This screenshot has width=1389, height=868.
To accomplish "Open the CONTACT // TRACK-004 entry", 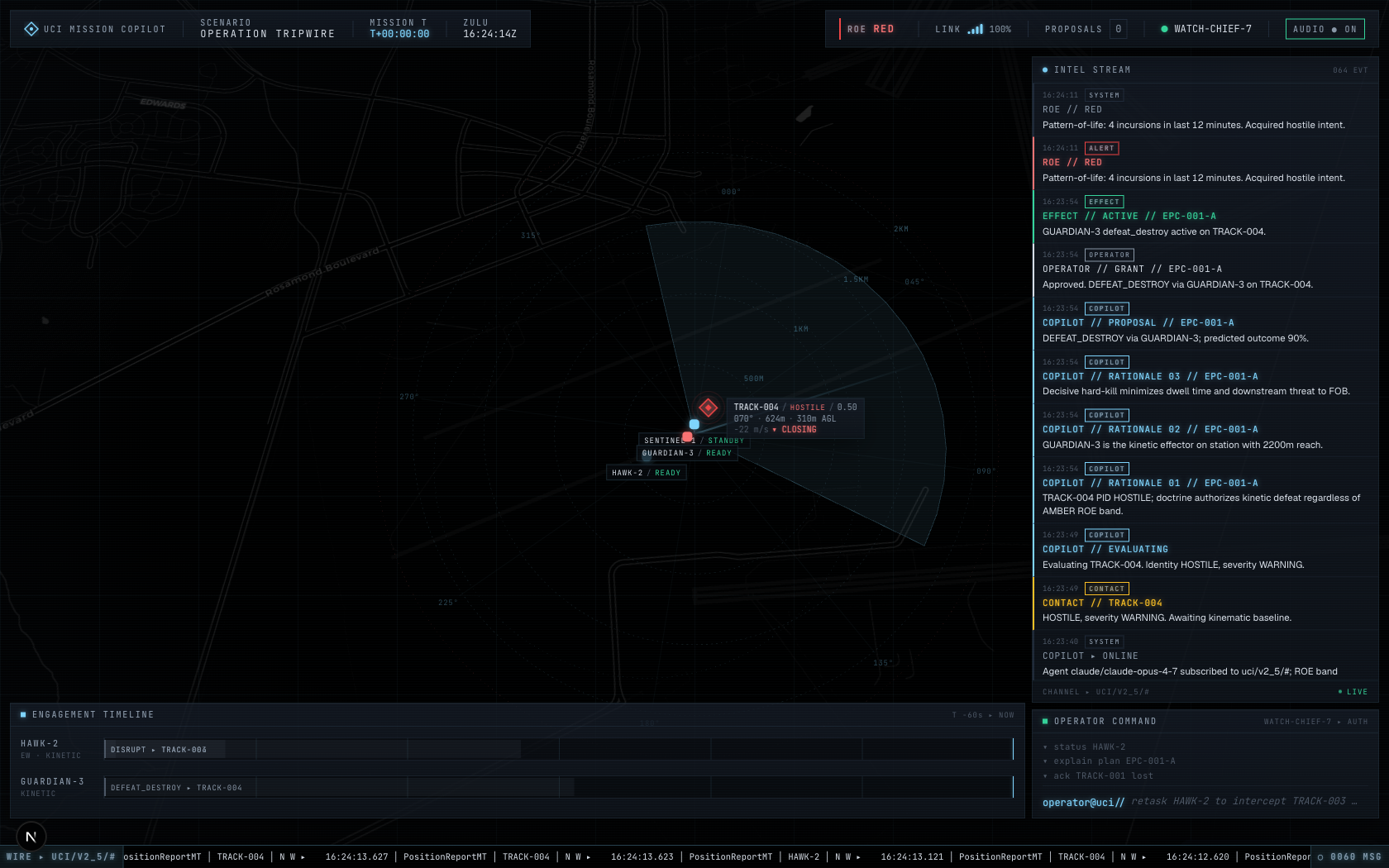I will (x=1205, y=603).
